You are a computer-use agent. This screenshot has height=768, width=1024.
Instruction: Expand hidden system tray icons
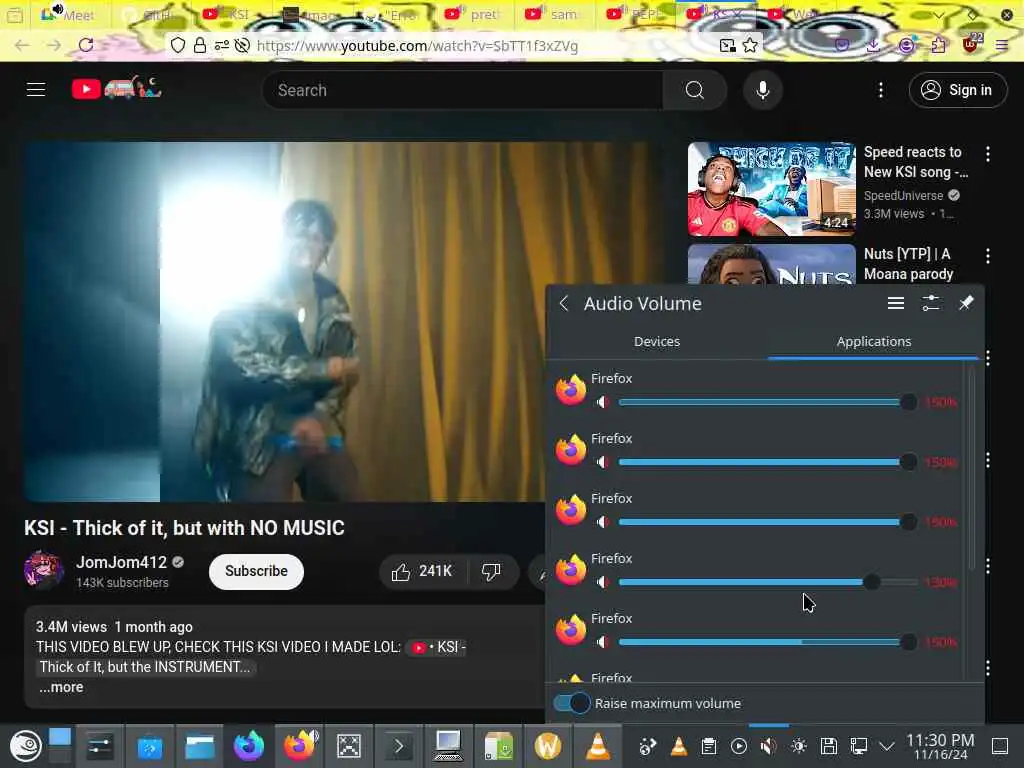click(886, 746)
